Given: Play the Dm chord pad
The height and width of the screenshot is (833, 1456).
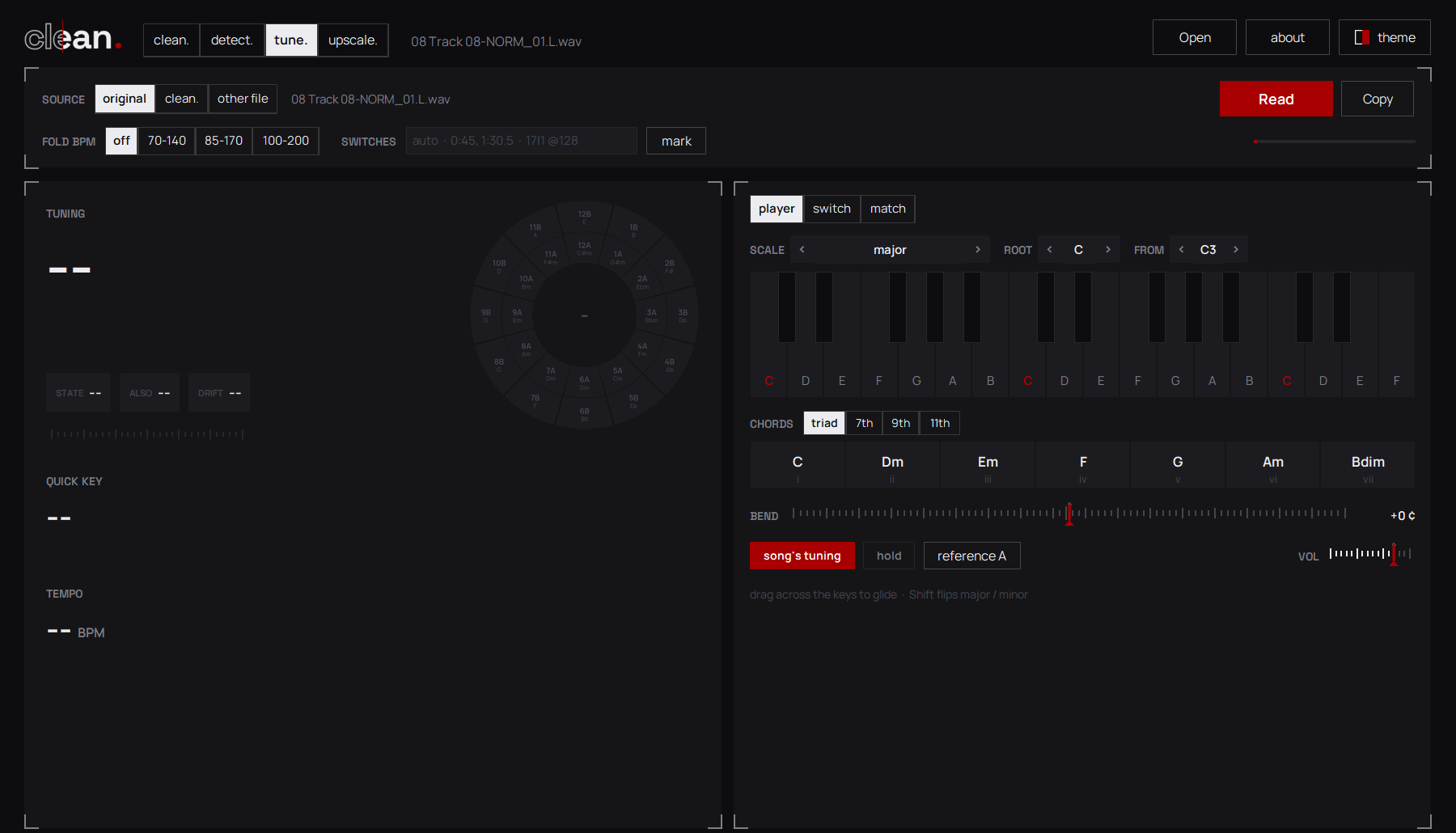Looking at the screenshot, I should pyautogui.click(x=892, y=465).
